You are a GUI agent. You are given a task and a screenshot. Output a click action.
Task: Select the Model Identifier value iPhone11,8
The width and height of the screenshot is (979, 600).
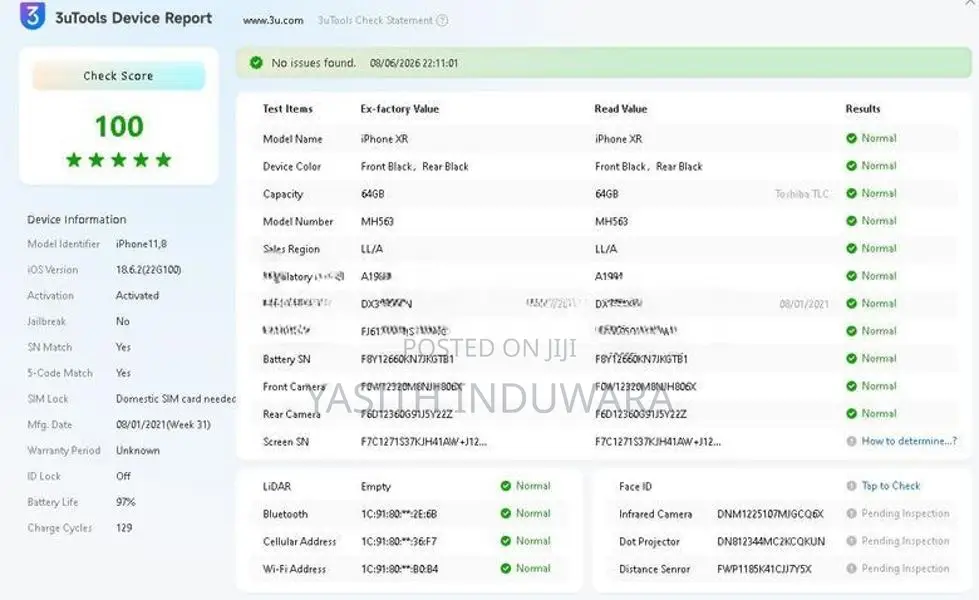tap(141, 243)
